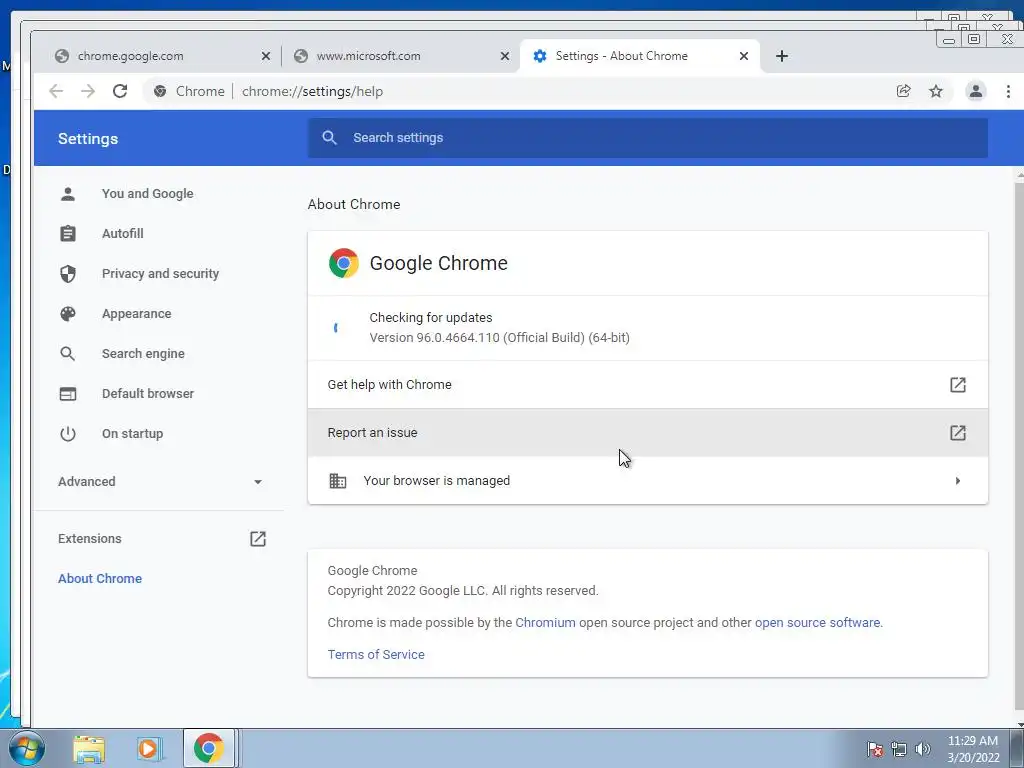Close the chrome.google.com tab
The height and width of the screenshot is (768, 1024).
click(x=266, y=56)
